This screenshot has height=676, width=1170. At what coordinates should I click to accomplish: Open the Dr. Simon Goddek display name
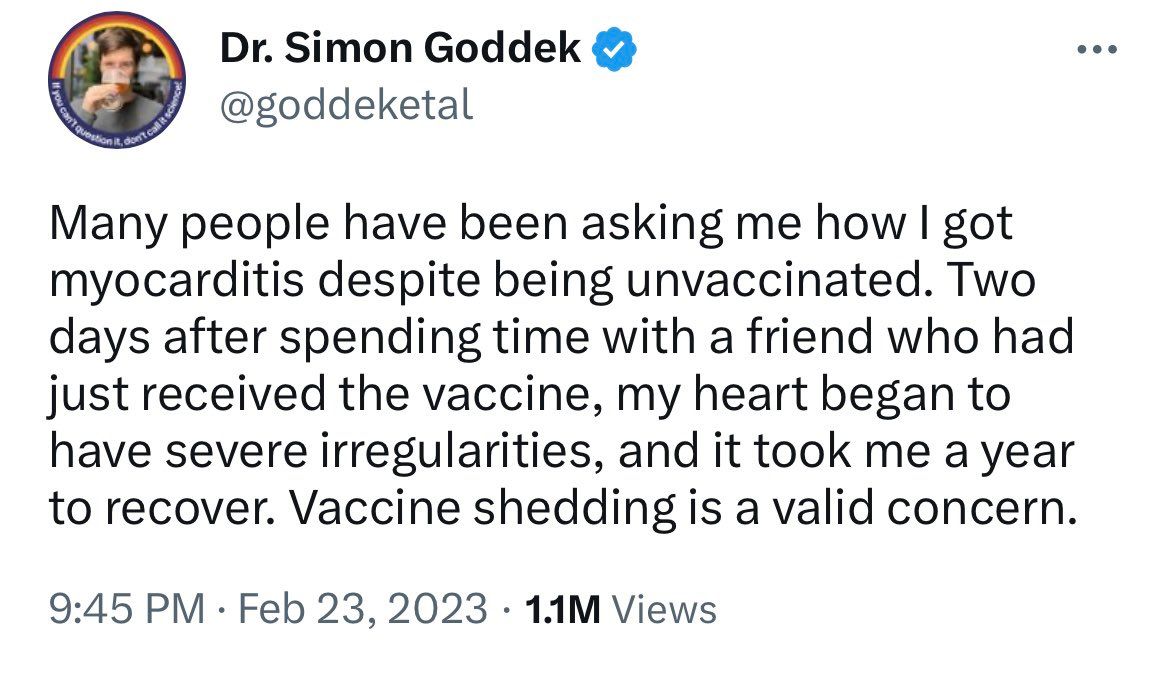coord(400,48)
